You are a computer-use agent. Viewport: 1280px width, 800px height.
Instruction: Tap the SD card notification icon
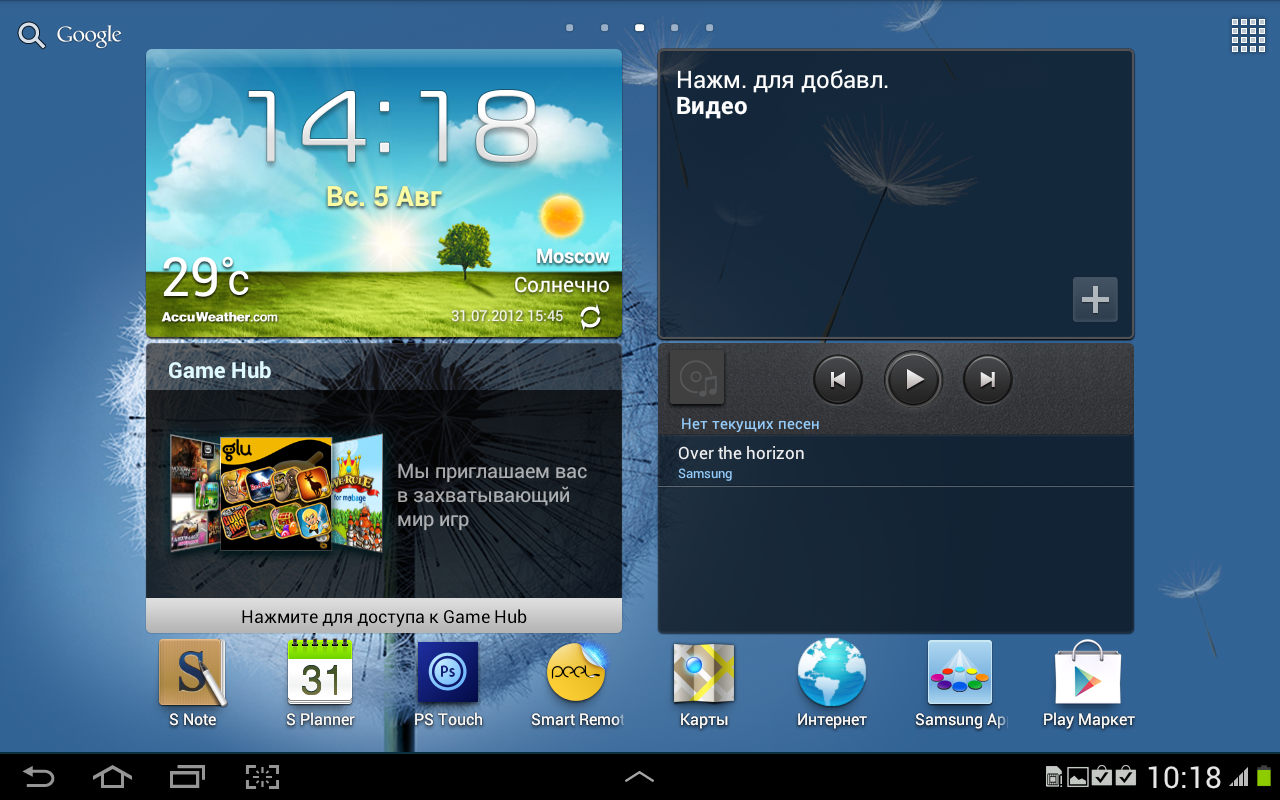1054,777
